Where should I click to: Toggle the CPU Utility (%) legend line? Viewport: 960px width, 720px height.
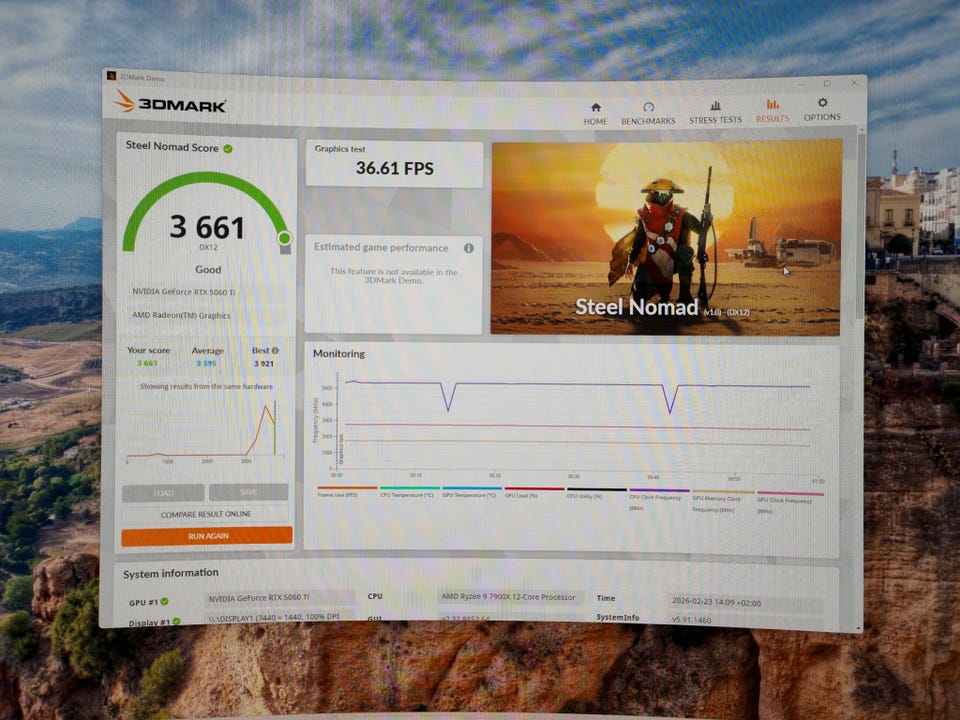click(x=596, y=493)
